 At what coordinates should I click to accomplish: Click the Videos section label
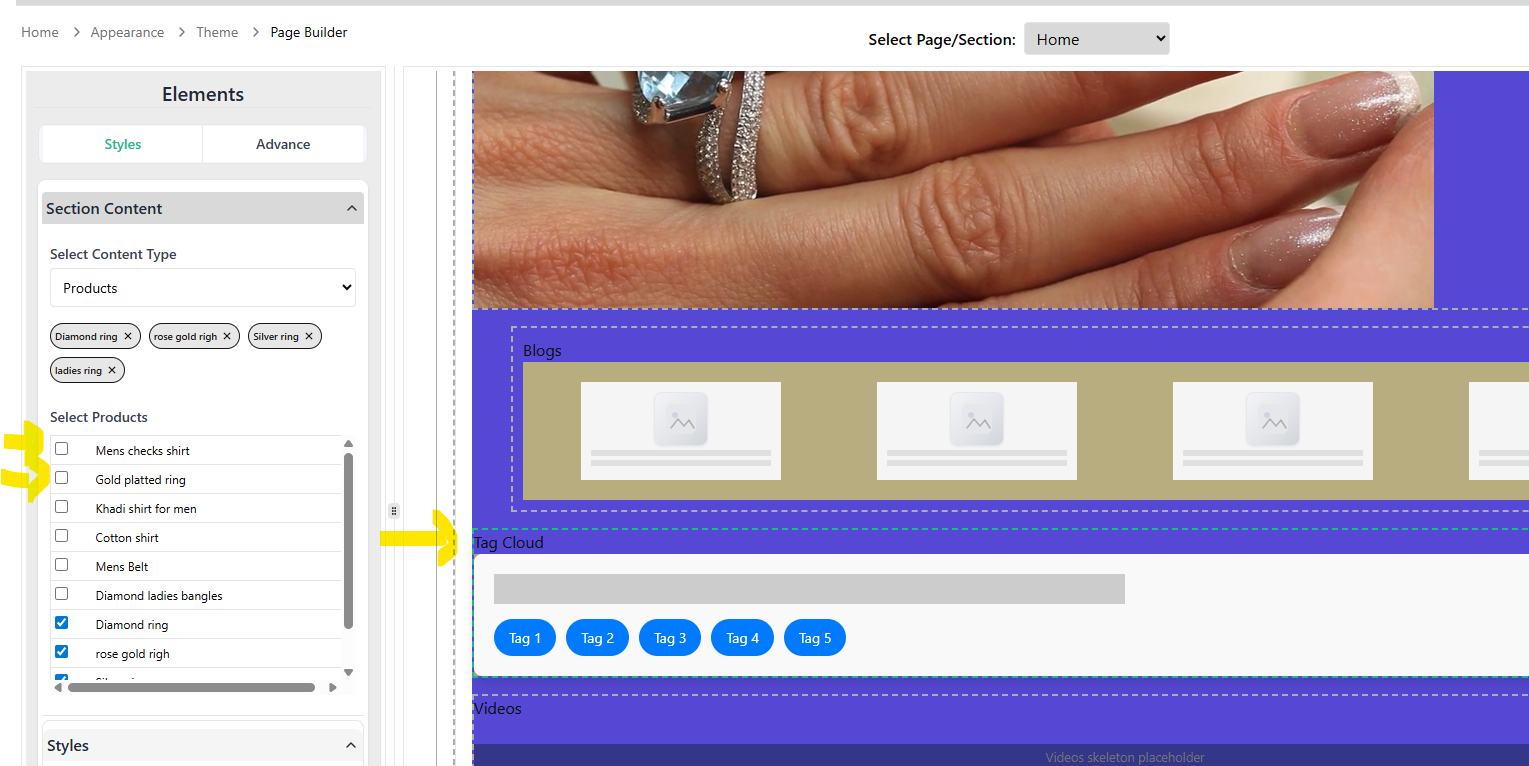497,709
